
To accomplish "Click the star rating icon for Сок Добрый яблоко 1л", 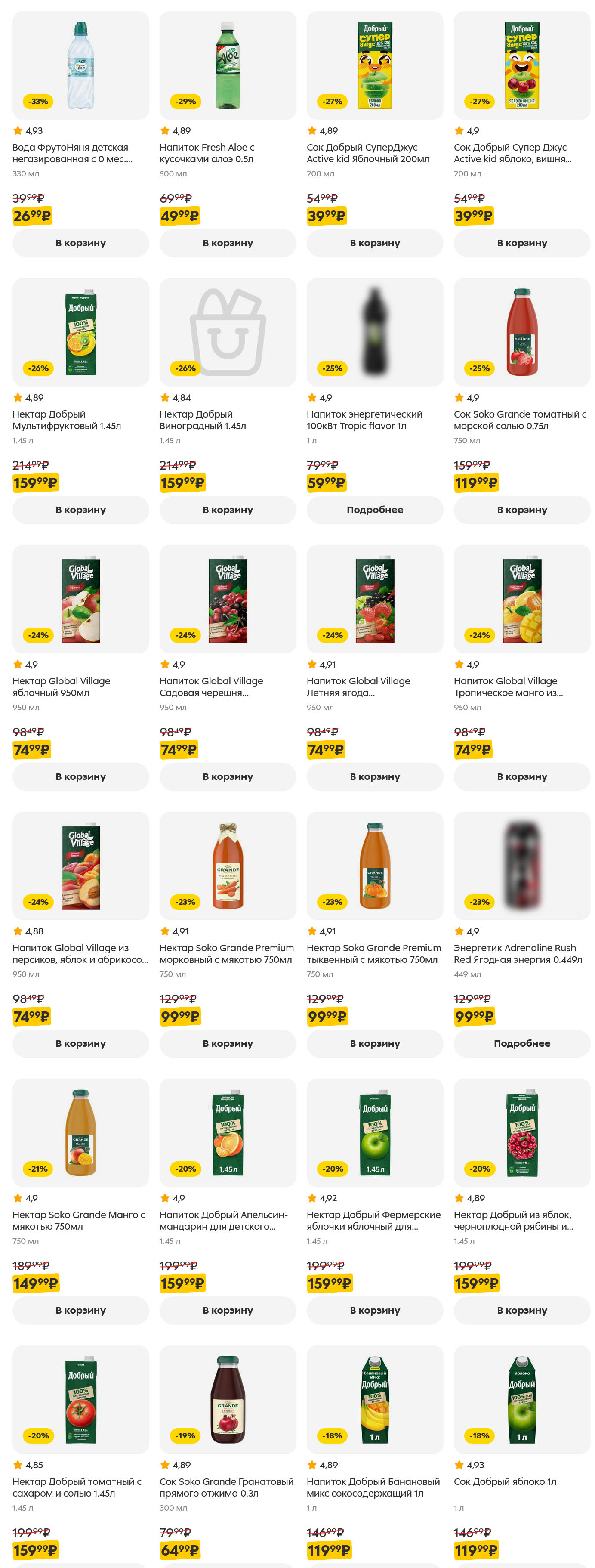I will click(x=459, y=1465).
